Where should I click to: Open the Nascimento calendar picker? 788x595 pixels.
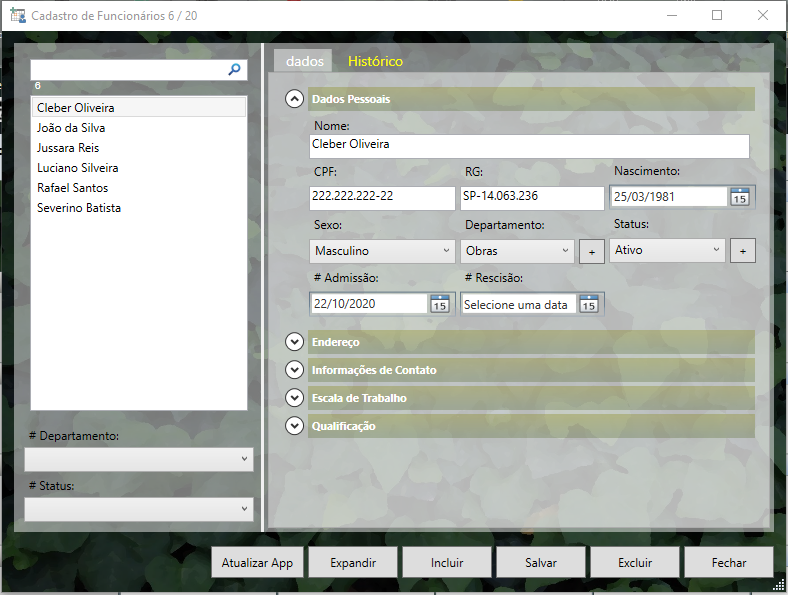click(739, 197)
